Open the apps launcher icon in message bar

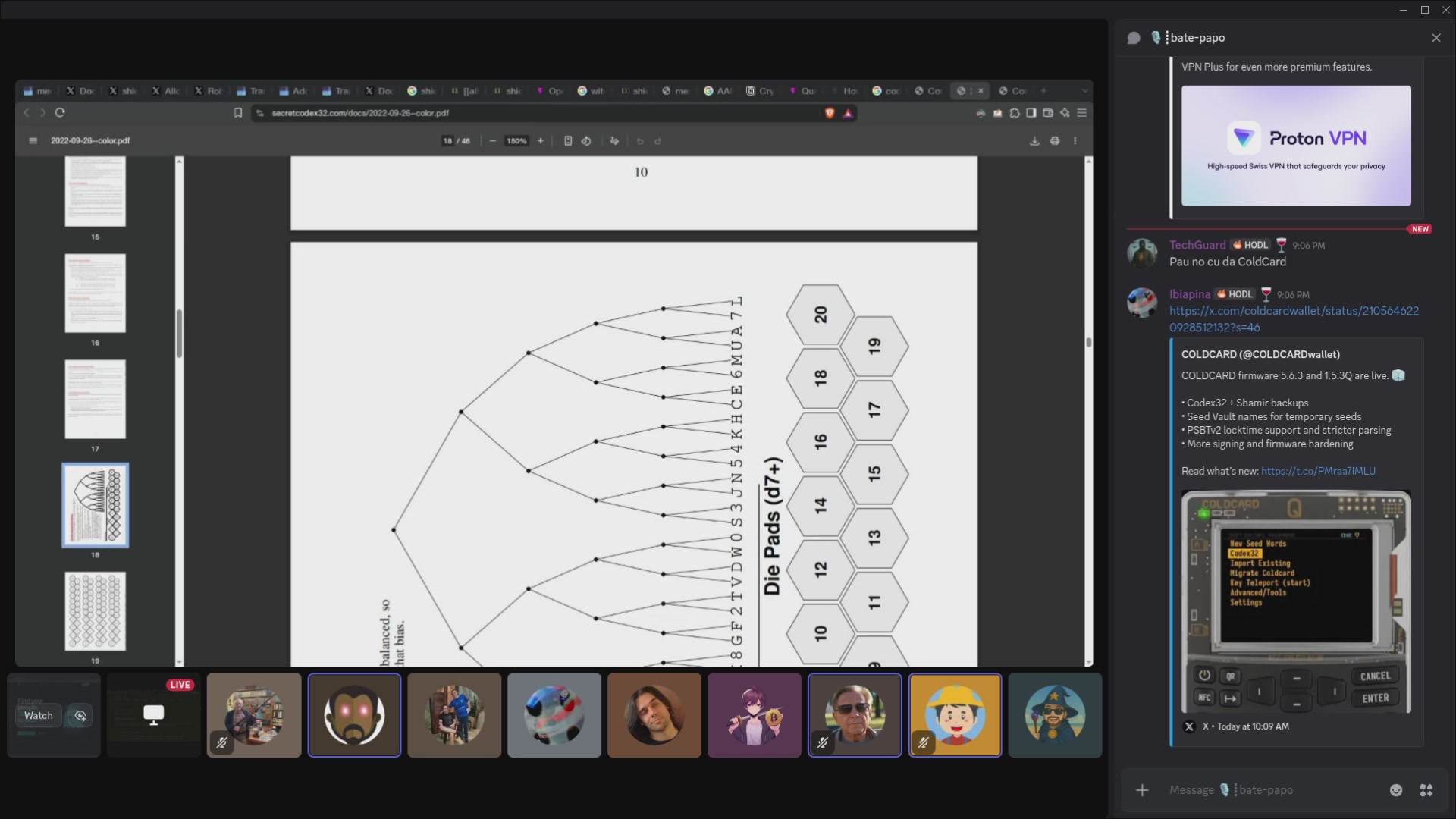coord(1426,790)
